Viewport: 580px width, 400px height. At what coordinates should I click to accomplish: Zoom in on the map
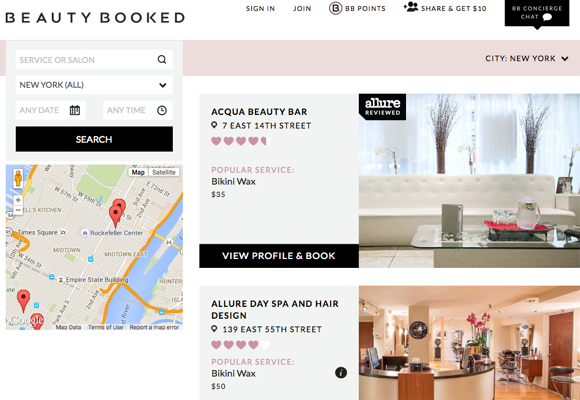click(x=18, y=200)
